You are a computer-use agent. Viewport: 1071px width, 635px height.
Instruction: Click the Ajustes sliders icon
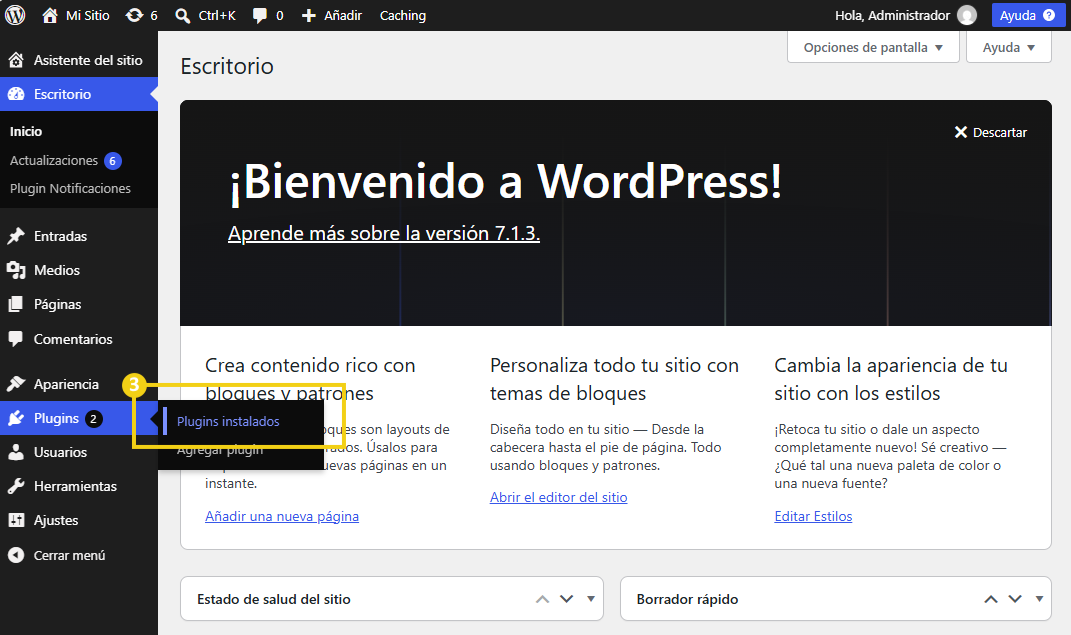point(16,520)
